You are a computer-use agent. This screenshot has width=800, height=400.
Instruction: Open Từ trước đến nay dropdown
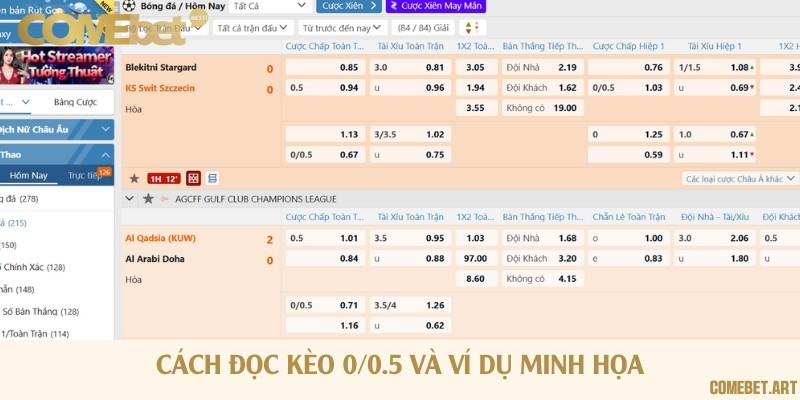(x=342, y=28)
